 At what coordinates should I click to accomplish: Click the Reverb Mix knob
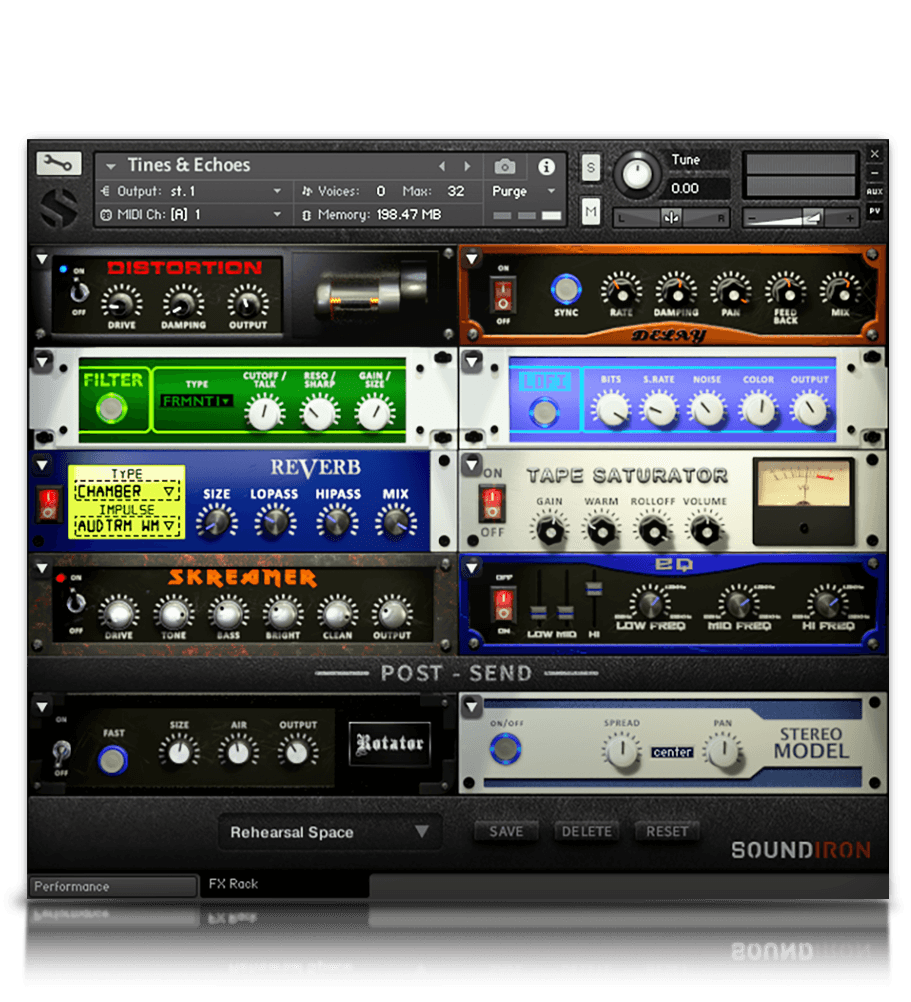coord(395,521)
